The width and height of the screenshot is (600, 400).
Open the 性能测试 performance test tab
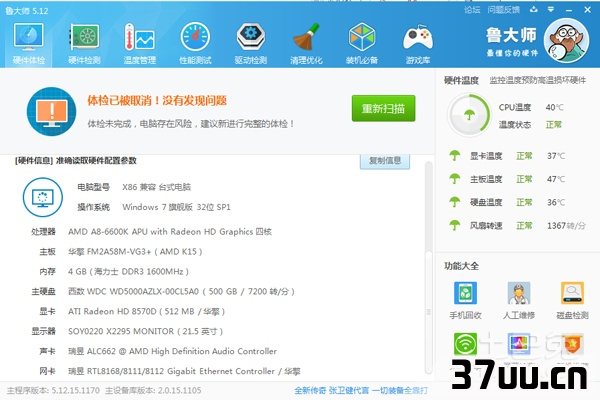click(x=195, y=43)
